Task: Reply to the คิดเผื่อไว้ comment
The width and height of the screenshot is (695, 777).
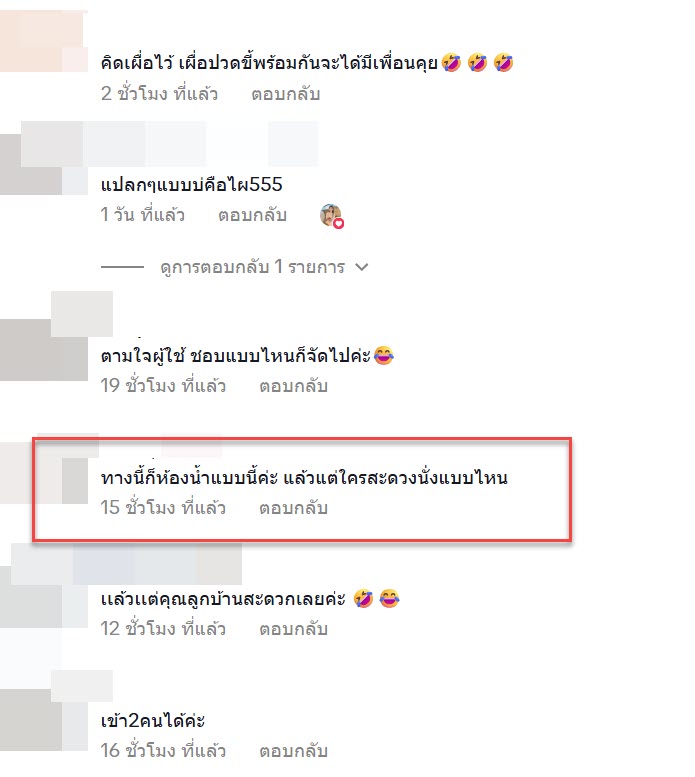Action: tap(285, 94)
